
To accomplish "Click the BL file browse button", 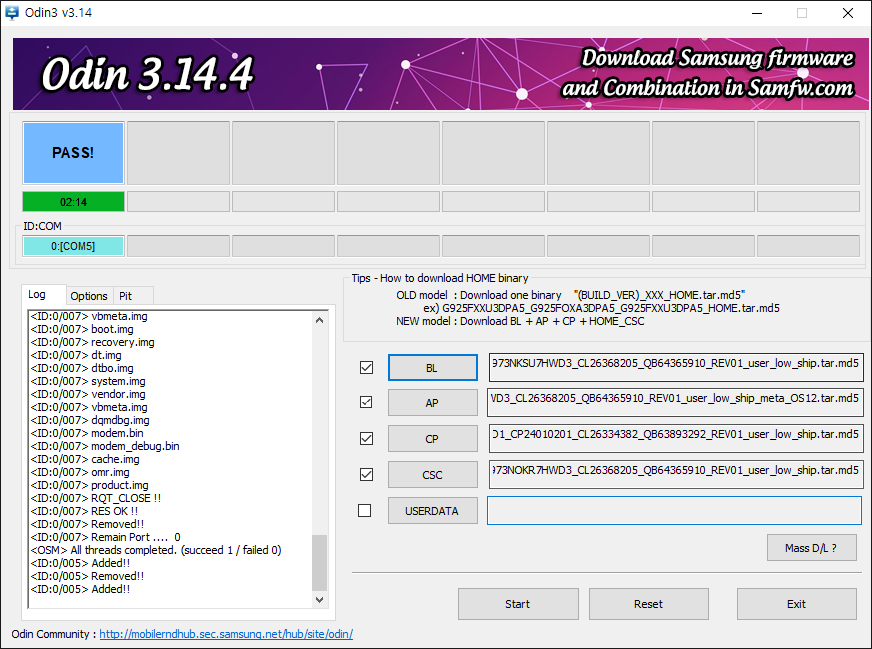I will tap(433, 368).
